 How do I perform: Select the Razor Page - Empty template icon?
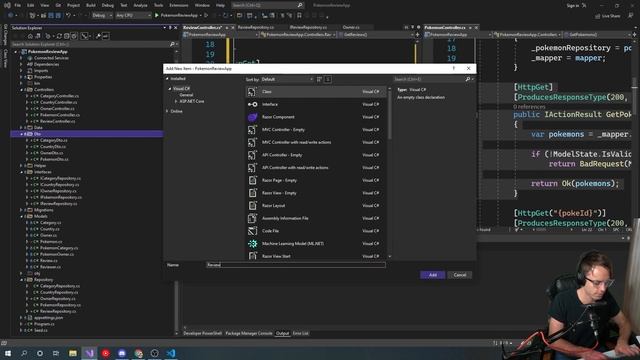point(252,180)
